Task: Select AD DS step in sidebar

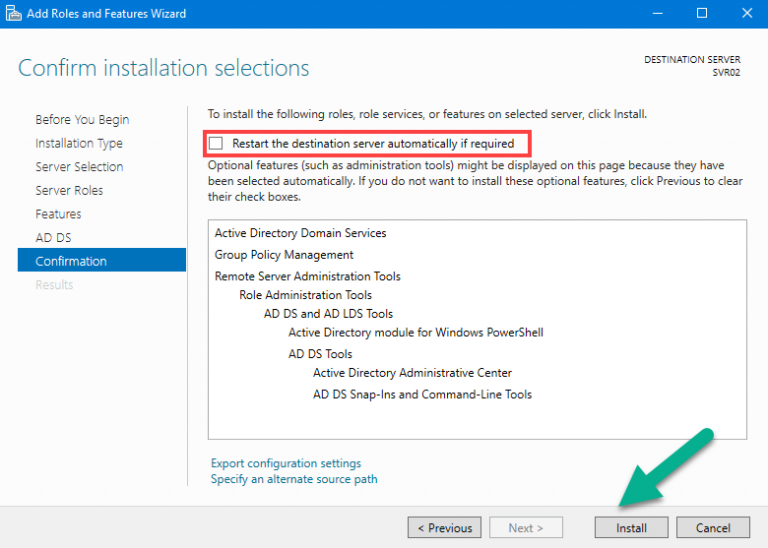Action: (x=53, y=238)
